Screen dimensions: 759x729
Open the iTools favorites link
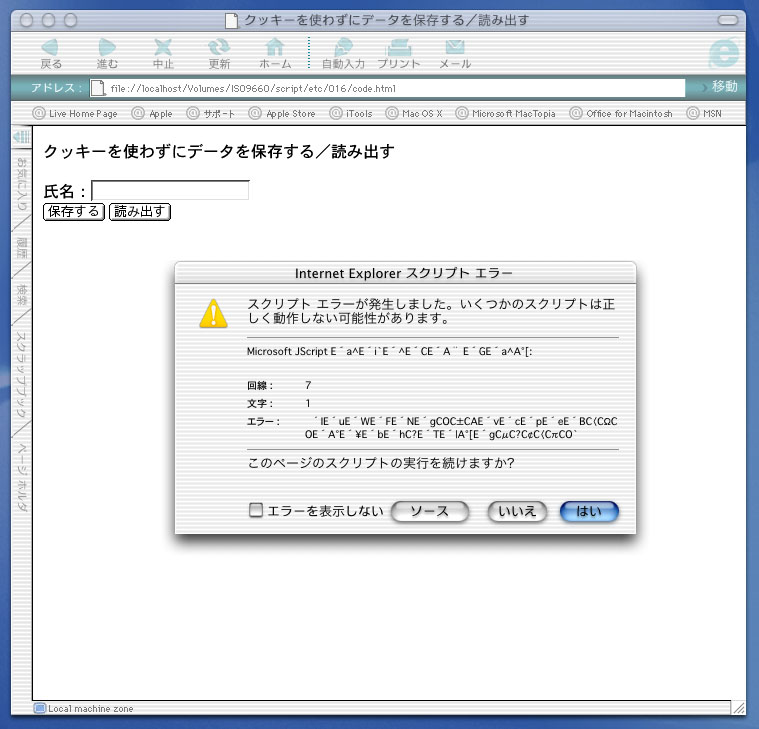click(x=351, y=114)
